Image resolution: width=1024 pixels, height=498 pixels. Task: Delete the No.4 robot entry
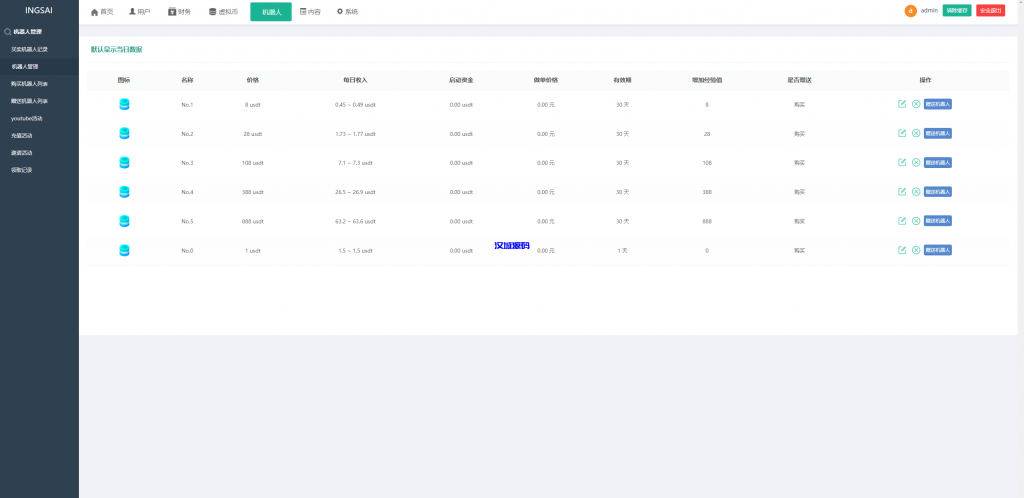pos(915,191)
